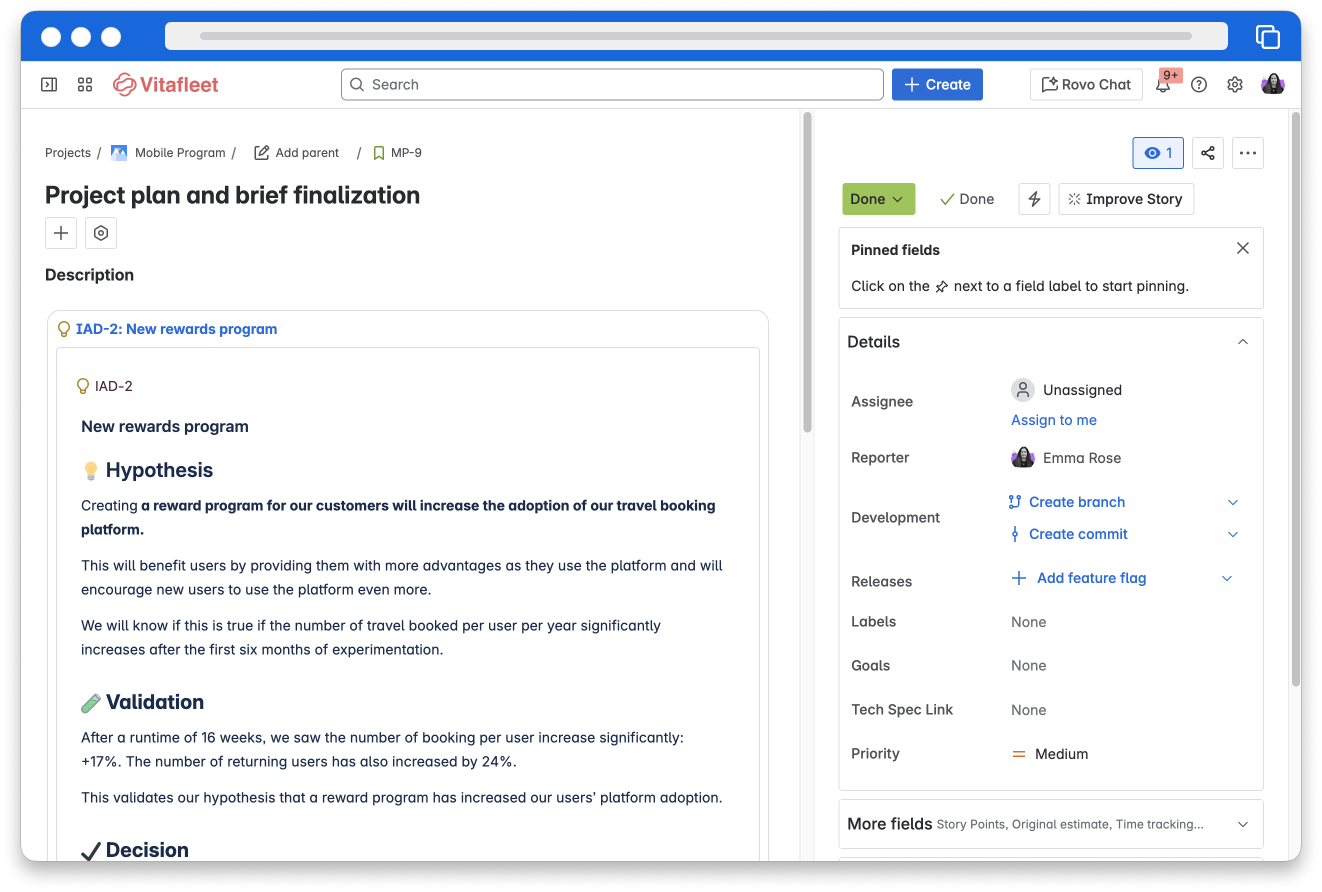The image size is (1322, 892).
Task: Open the app switcher grid icon
Action: [85, 85]
